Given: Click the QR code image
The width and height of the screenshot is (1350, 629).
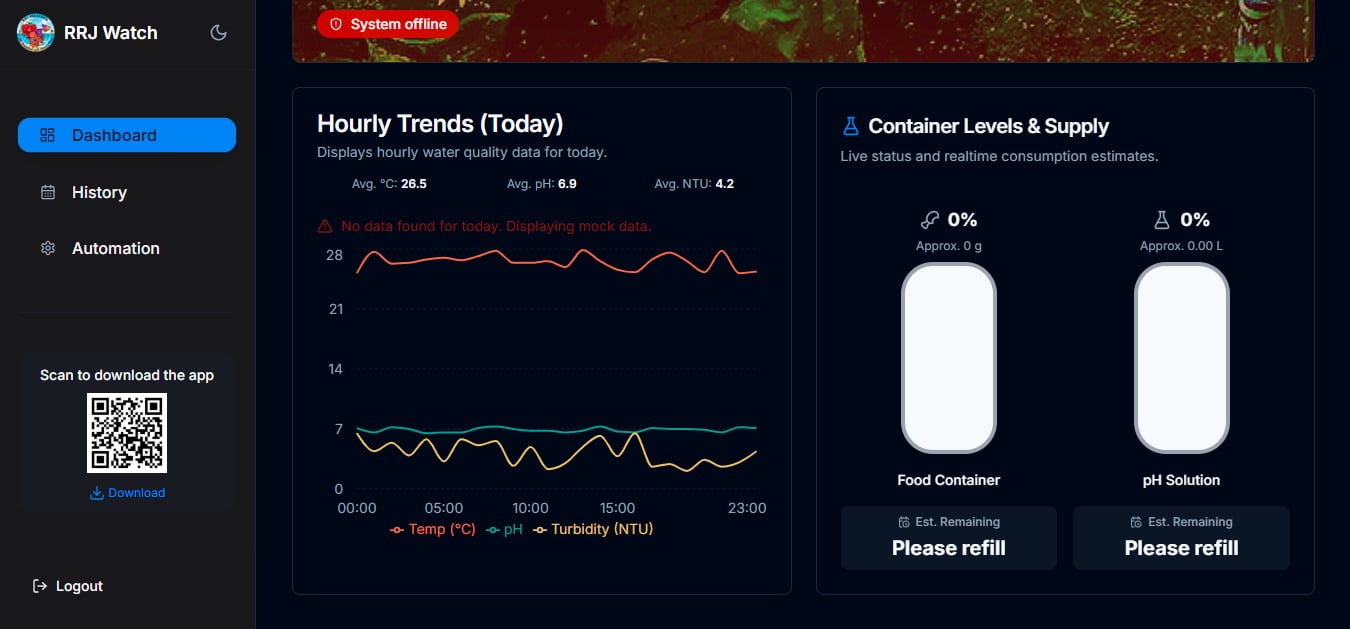Looking at the screenshot, I should click(x=127, y=433).
